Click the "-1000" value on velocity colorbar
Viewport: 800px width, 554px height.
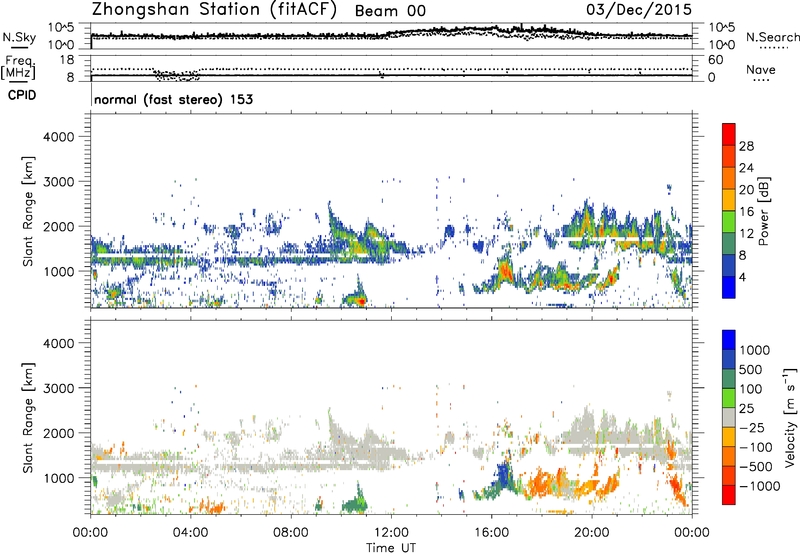[759, 486]
